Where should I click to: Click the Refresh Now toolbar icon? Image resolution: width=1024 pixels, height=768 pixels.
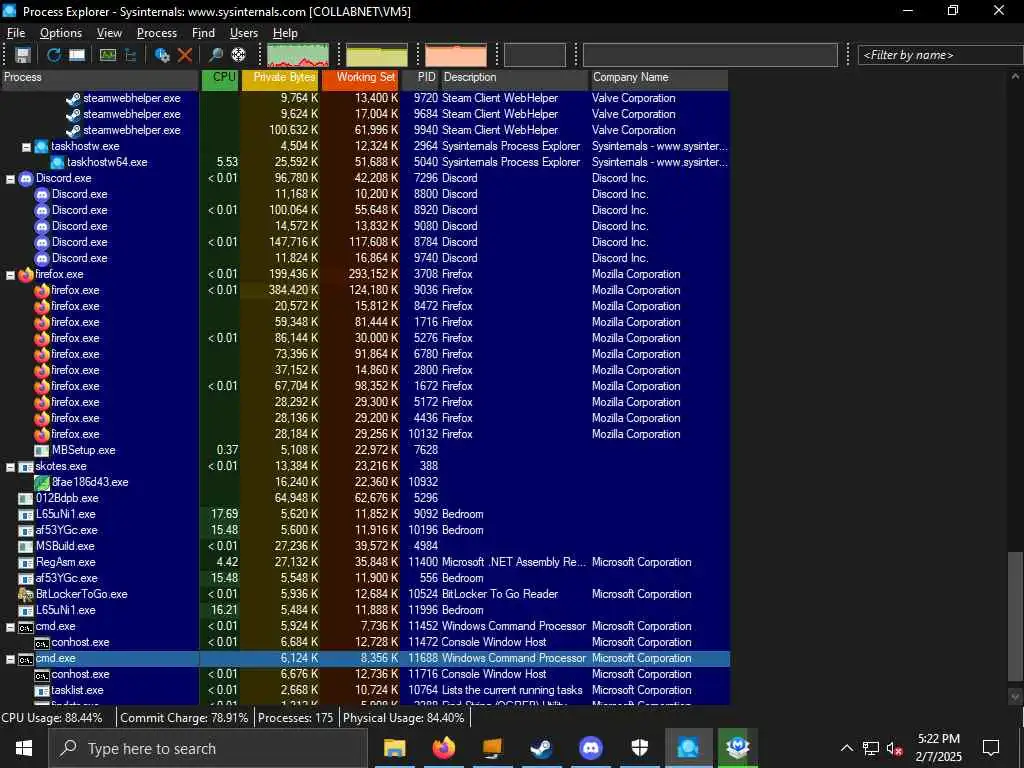pyautogui.click(x=54, y=56)
